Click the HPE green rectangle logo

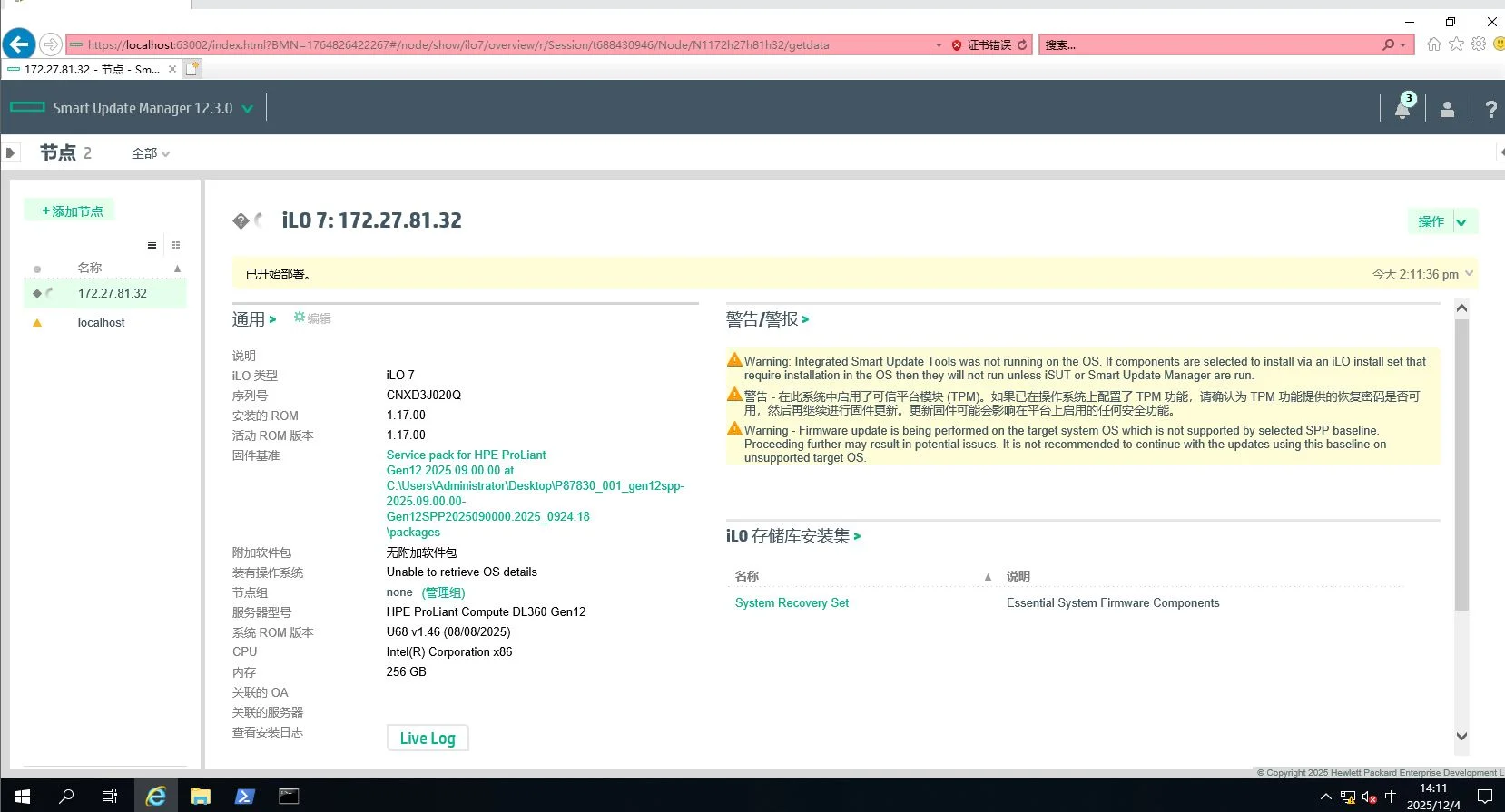27,107
